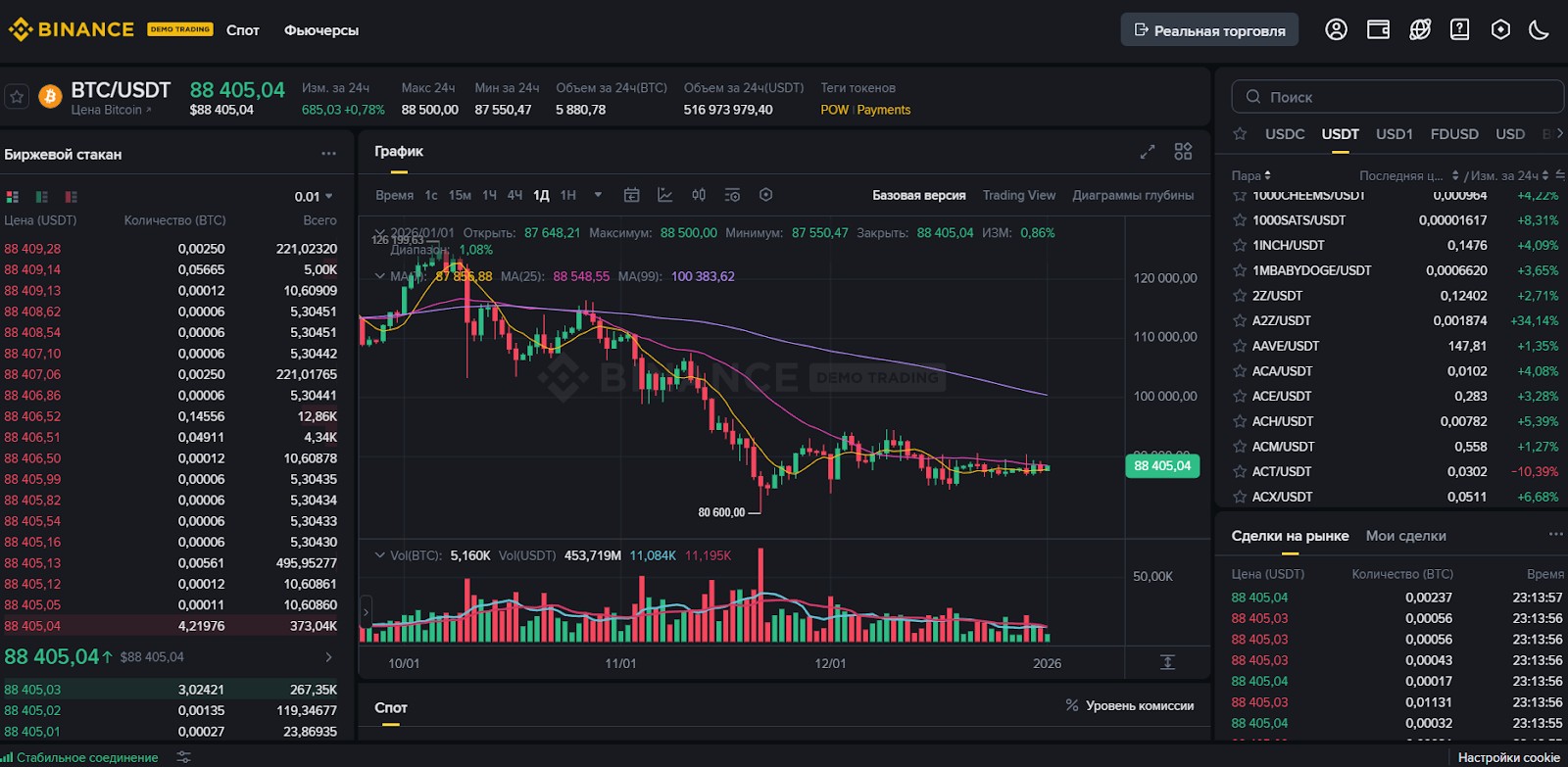Click the POW token tag
The height and width of the screenshot is (767, 1568).
pos(834,110)
